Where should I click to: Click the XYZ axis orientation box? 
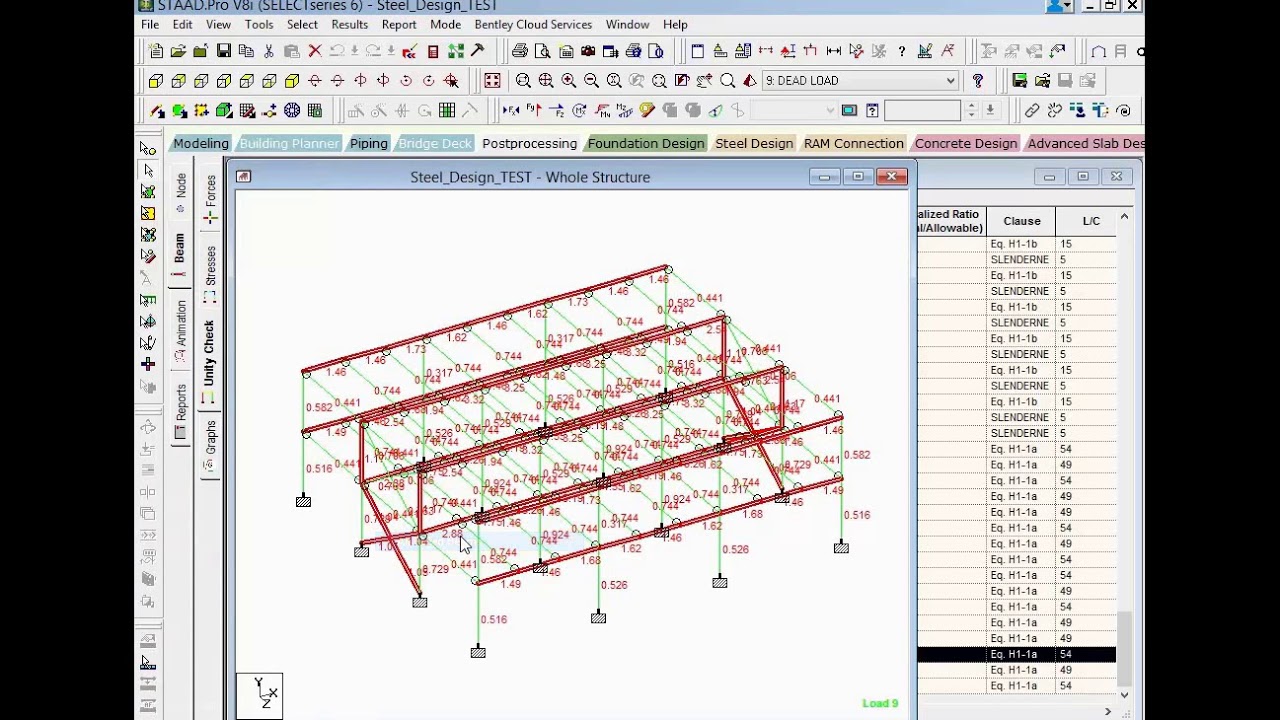pos(259,695)
